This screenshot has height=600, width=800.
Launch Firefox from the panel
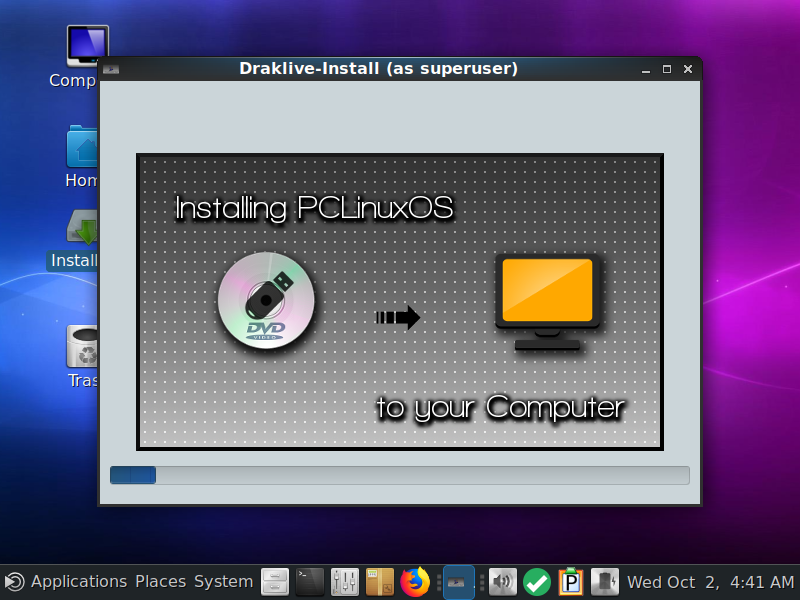tap(415, 582)
